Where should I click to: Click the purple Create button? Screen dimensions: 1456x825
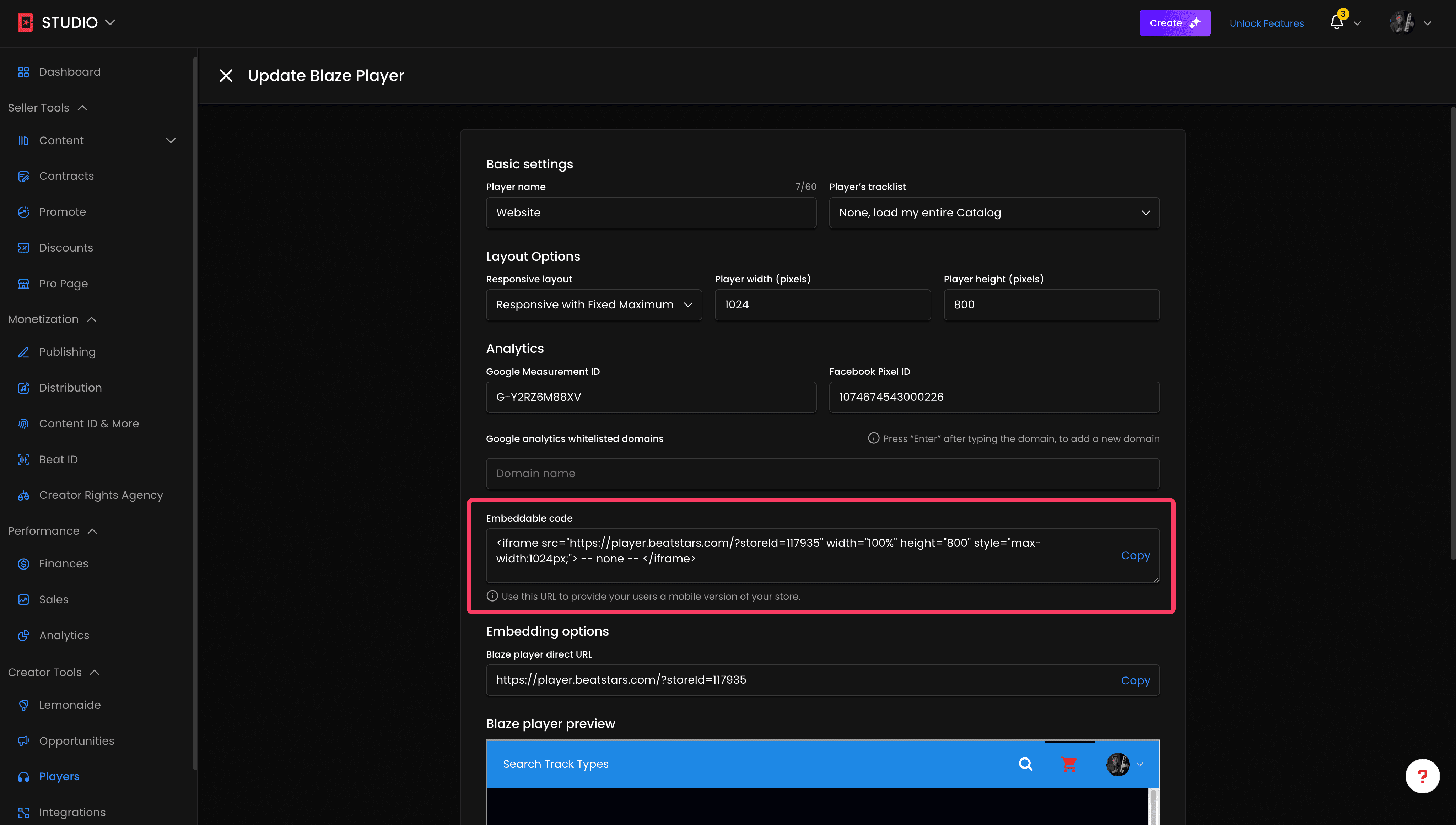pos(1175,23)
